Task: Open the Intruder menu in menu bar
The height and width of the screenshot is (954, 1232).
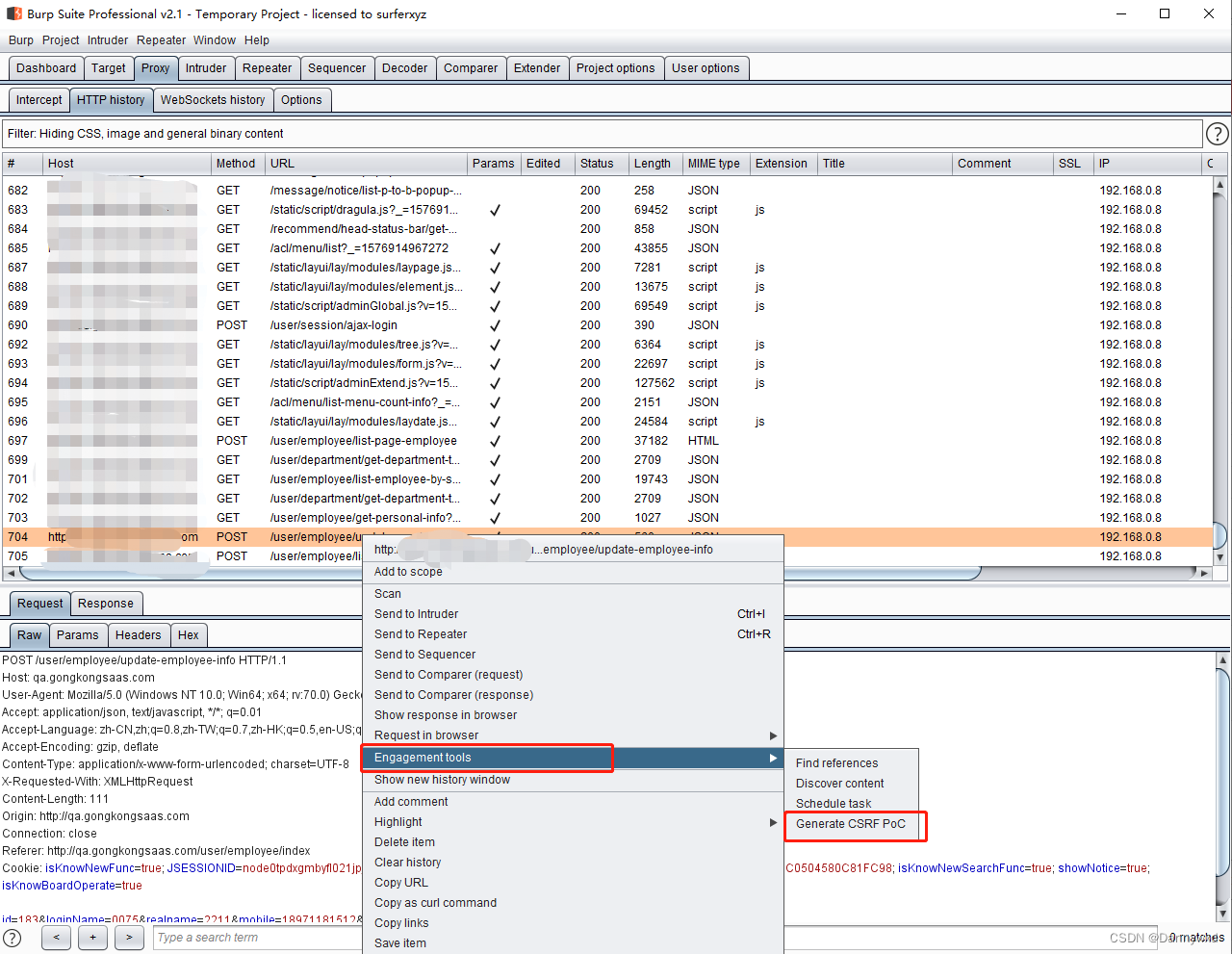Action: pyautogui.click(x=108, y=40)
